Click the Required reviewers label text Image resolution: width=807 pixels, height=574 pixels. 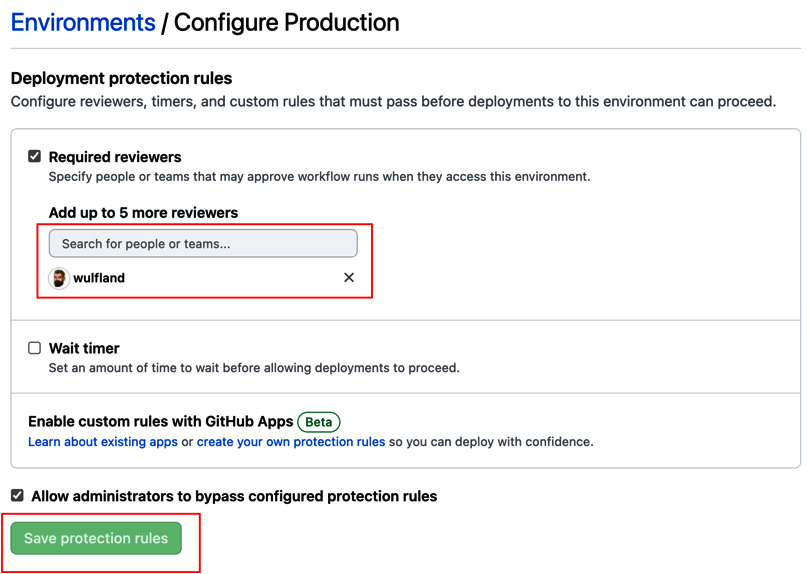coord(115,157)
